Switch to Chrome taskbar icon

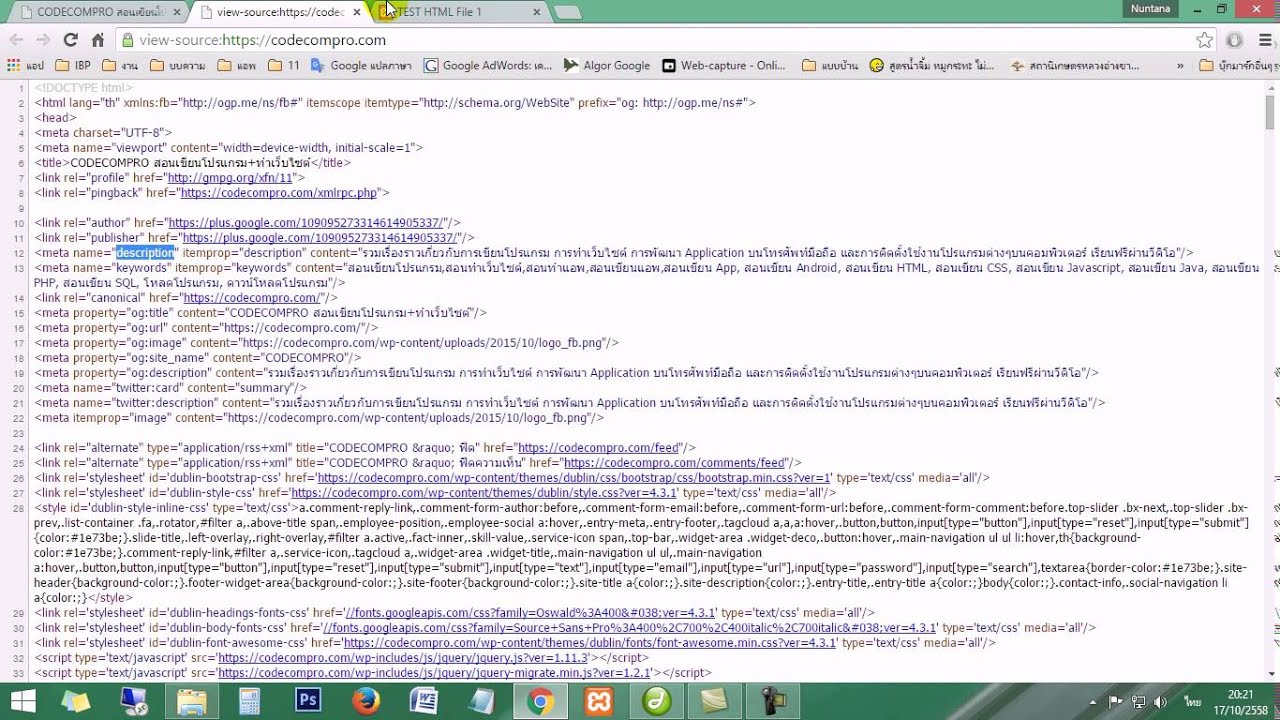pos(541,701)
